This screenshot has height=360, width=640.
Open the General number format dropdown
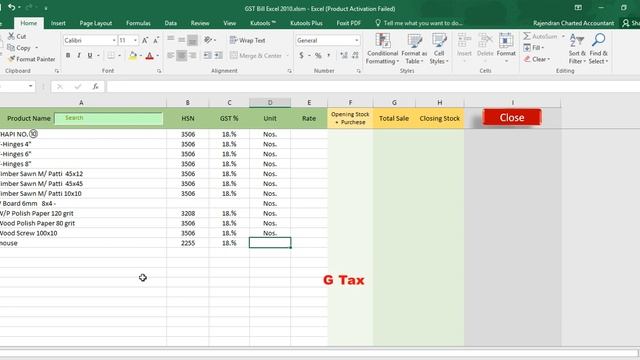[x=356, y=40]
